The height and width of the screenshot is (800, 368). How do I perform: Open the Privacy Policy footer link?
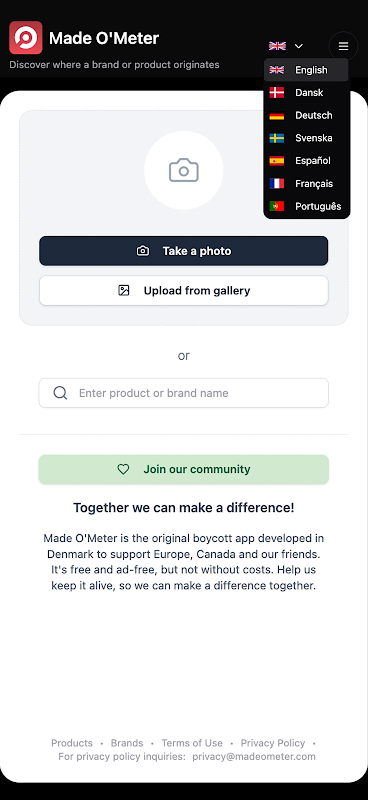273,743
